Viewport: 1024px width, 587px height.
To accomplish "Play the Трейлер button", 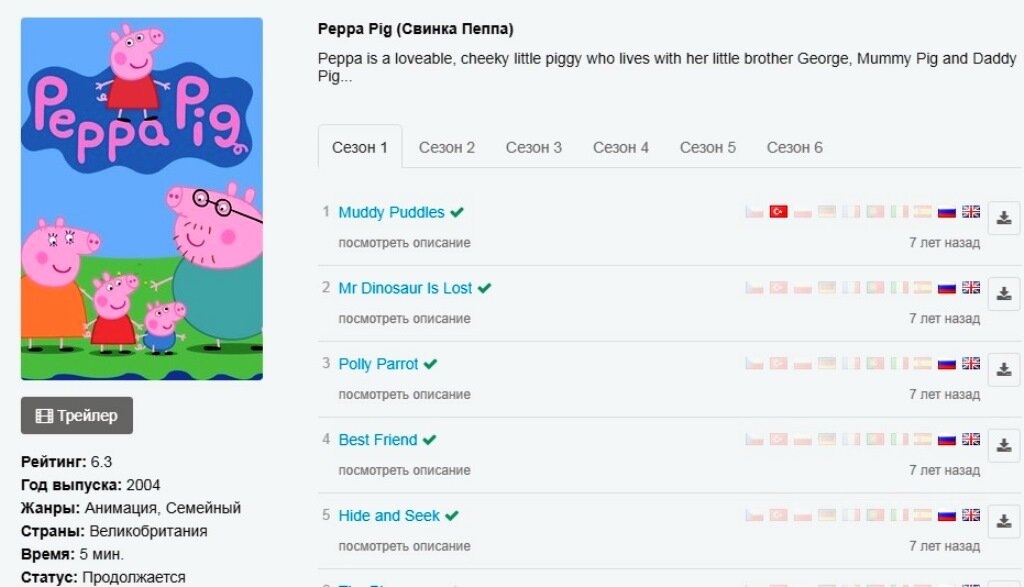I will click(77, 415).
